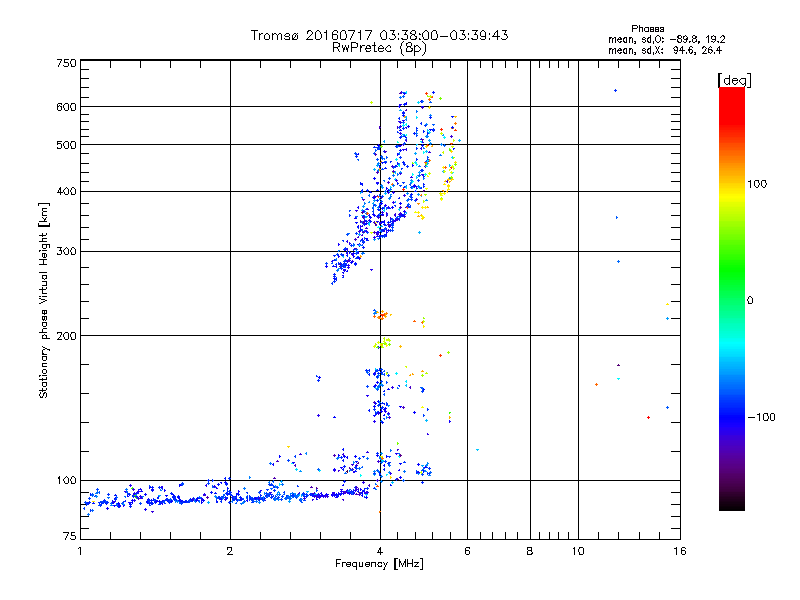The height and width of the screenshot is (600, 800).
Task: Click y-axis tick label '600'
Action: pyautogui.click(x=66, y=107)
